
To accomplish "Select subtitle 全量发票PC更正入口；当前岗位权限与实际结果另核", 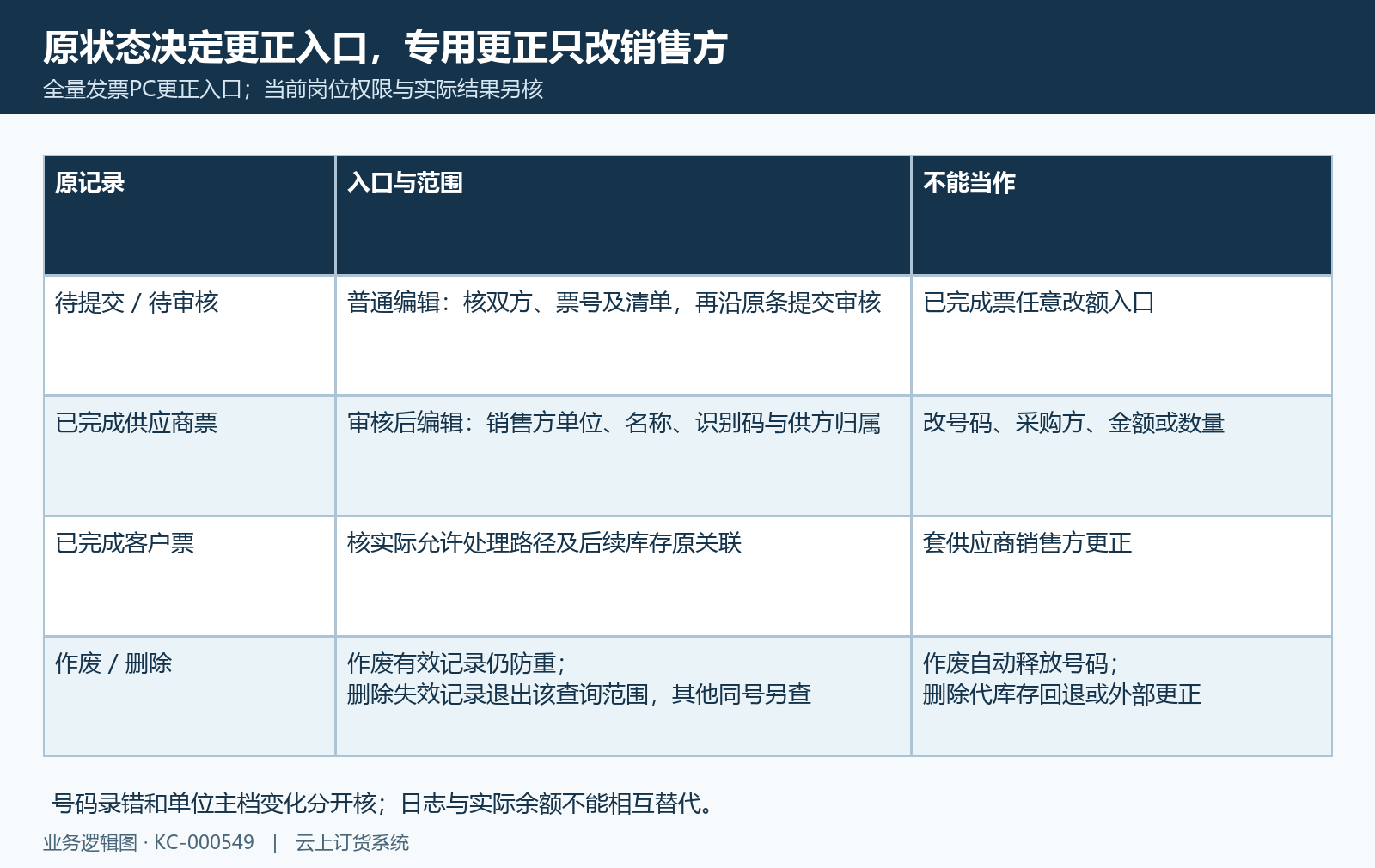I will coord(293,89).
